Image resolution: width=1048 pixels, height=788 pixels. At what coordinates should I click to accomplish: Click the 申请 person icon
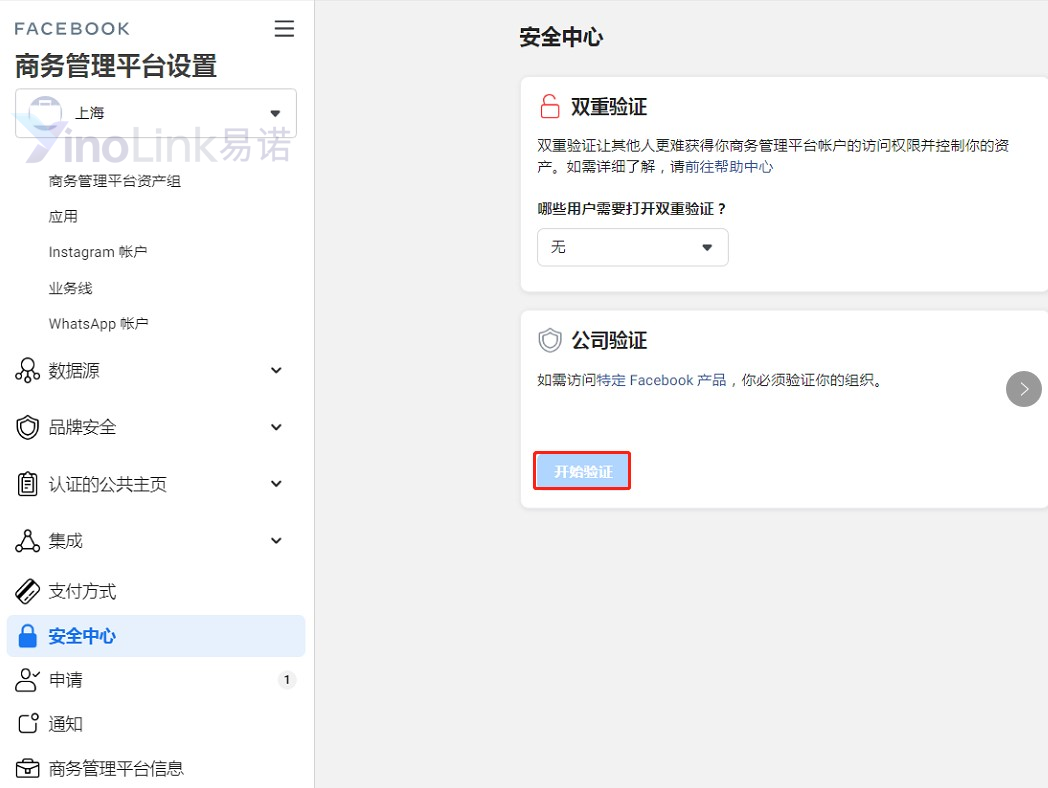click(27, 680)
